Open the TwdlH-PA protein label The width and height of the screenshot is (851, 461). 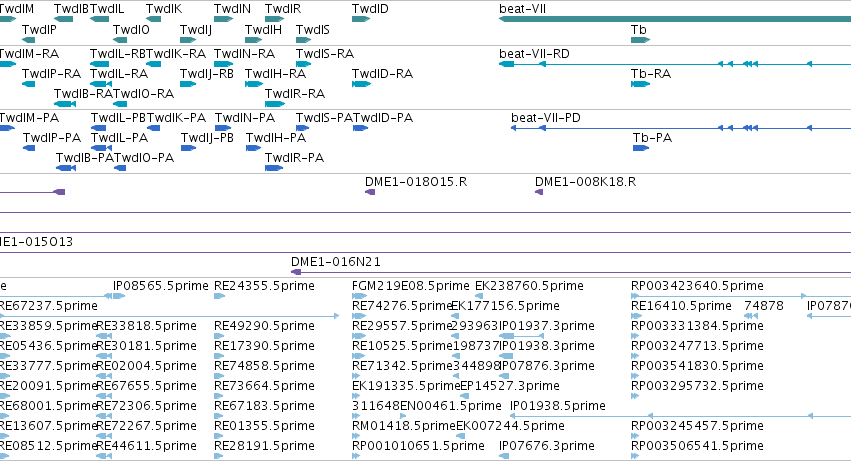click(276, 138)
